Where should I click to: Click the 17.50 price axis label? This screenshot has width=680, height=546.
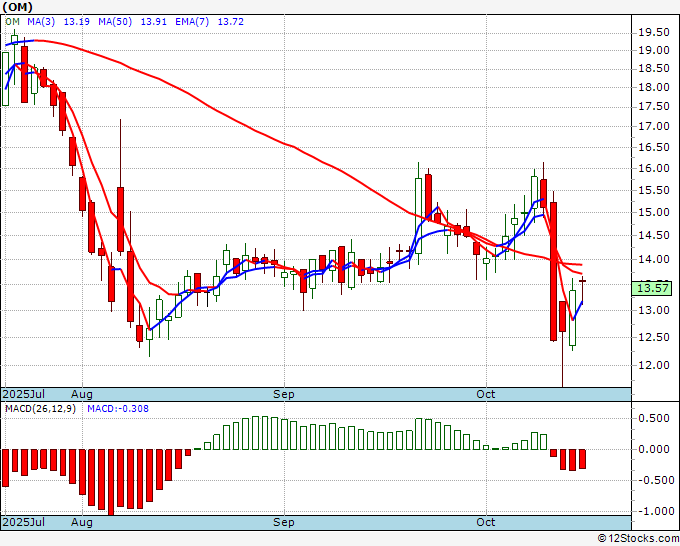[x=654, y=106]
